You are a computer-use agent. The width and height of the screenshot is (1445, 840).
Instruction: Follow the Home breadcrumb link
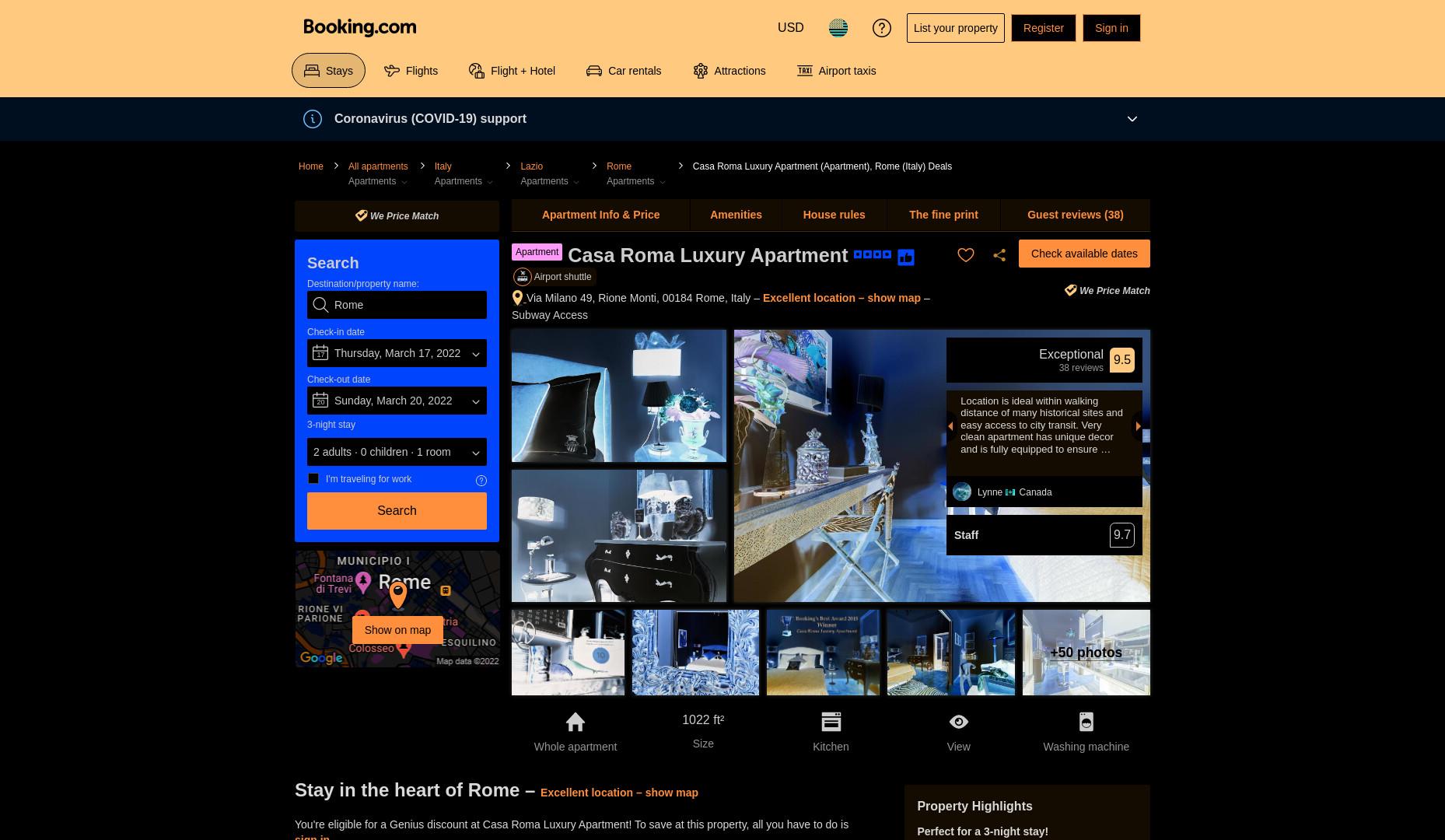(310, 166)
